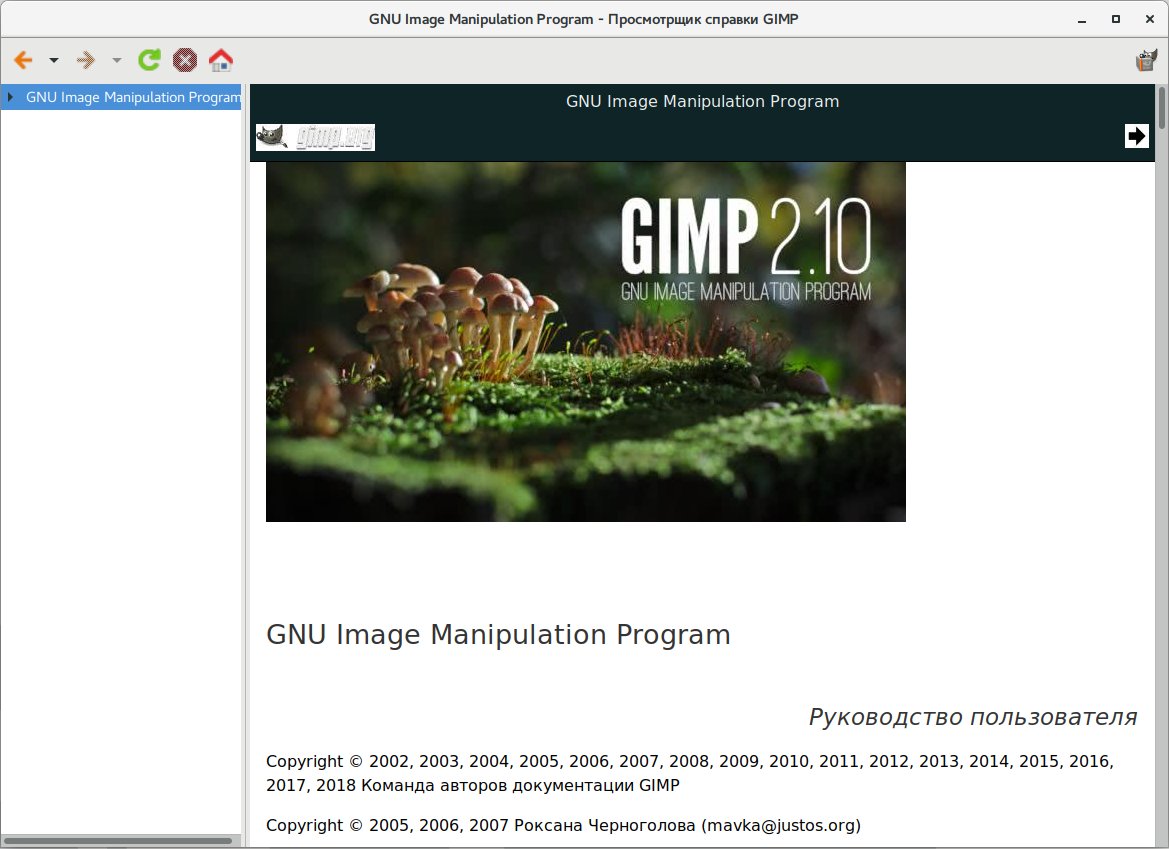Go to next page with black arrow
Image resolution: width=1169 pixels, height=849 pixels.
[x=1136, y=136]
